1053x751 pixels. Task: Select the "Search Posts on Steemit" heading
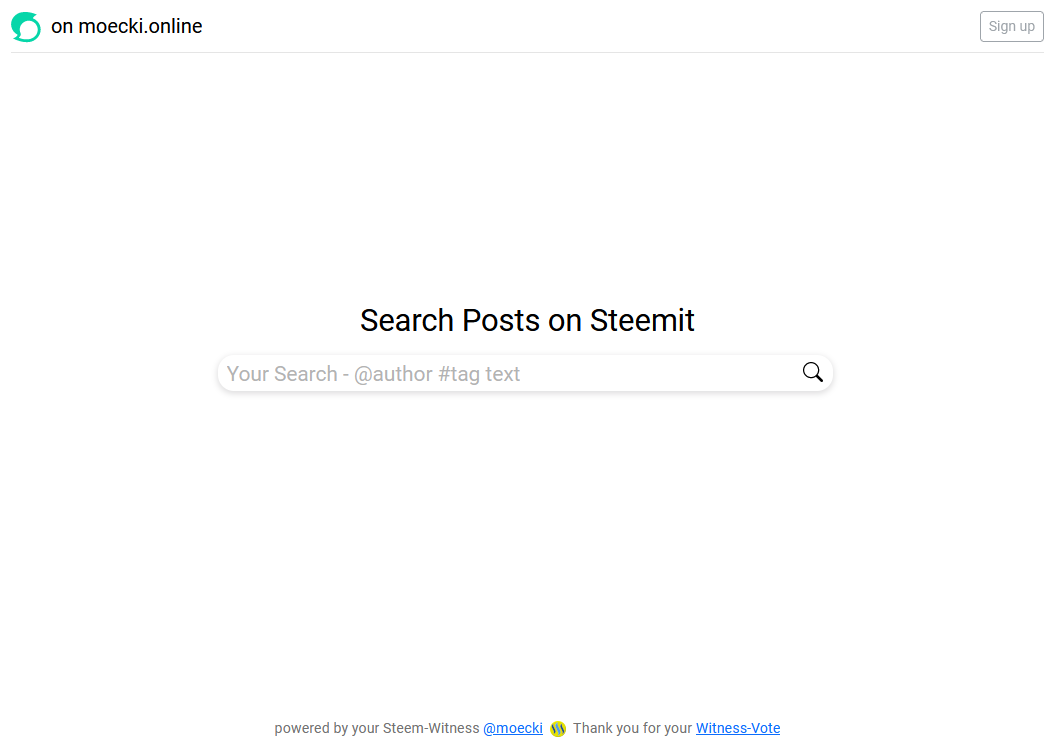[x=527, y=321]
